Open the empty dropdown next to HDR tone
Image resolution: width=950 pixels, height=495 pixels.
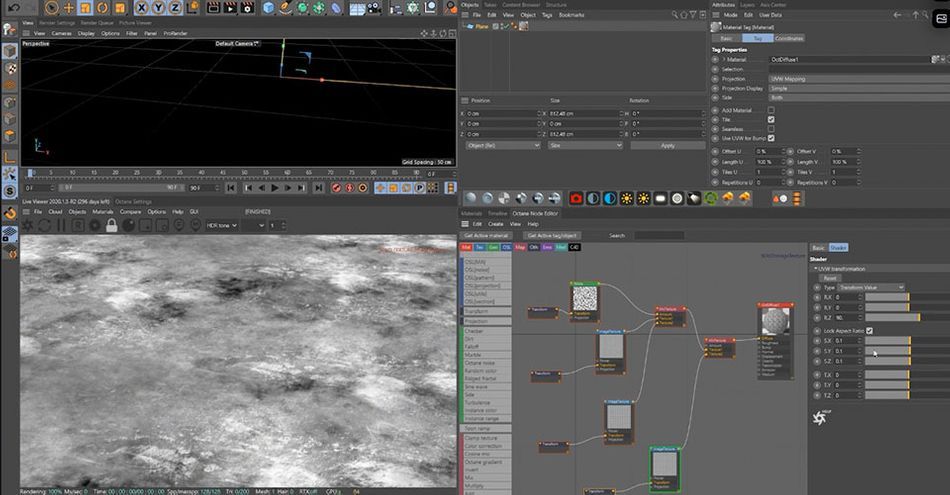[x=253, y=225]
